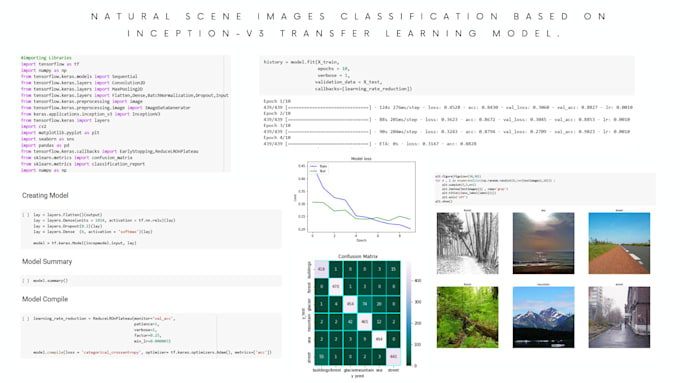
Task: Click the "history = model.fit(X_train," line
Action: pos(301,62)
